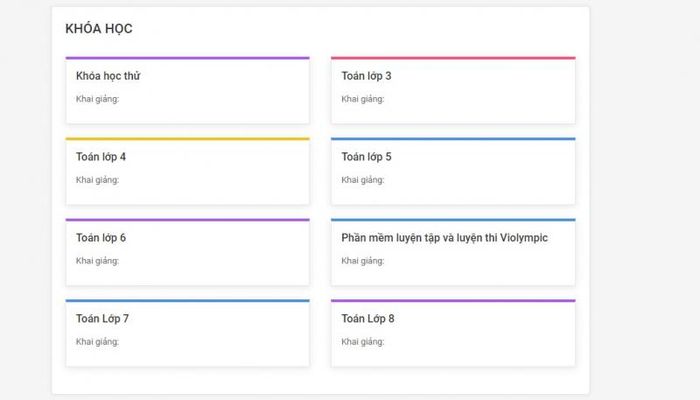Click Khai giảng label in Toán Lớp 8 card
Image resolution: width=700 pixels, height=400 pixels.
363,342
